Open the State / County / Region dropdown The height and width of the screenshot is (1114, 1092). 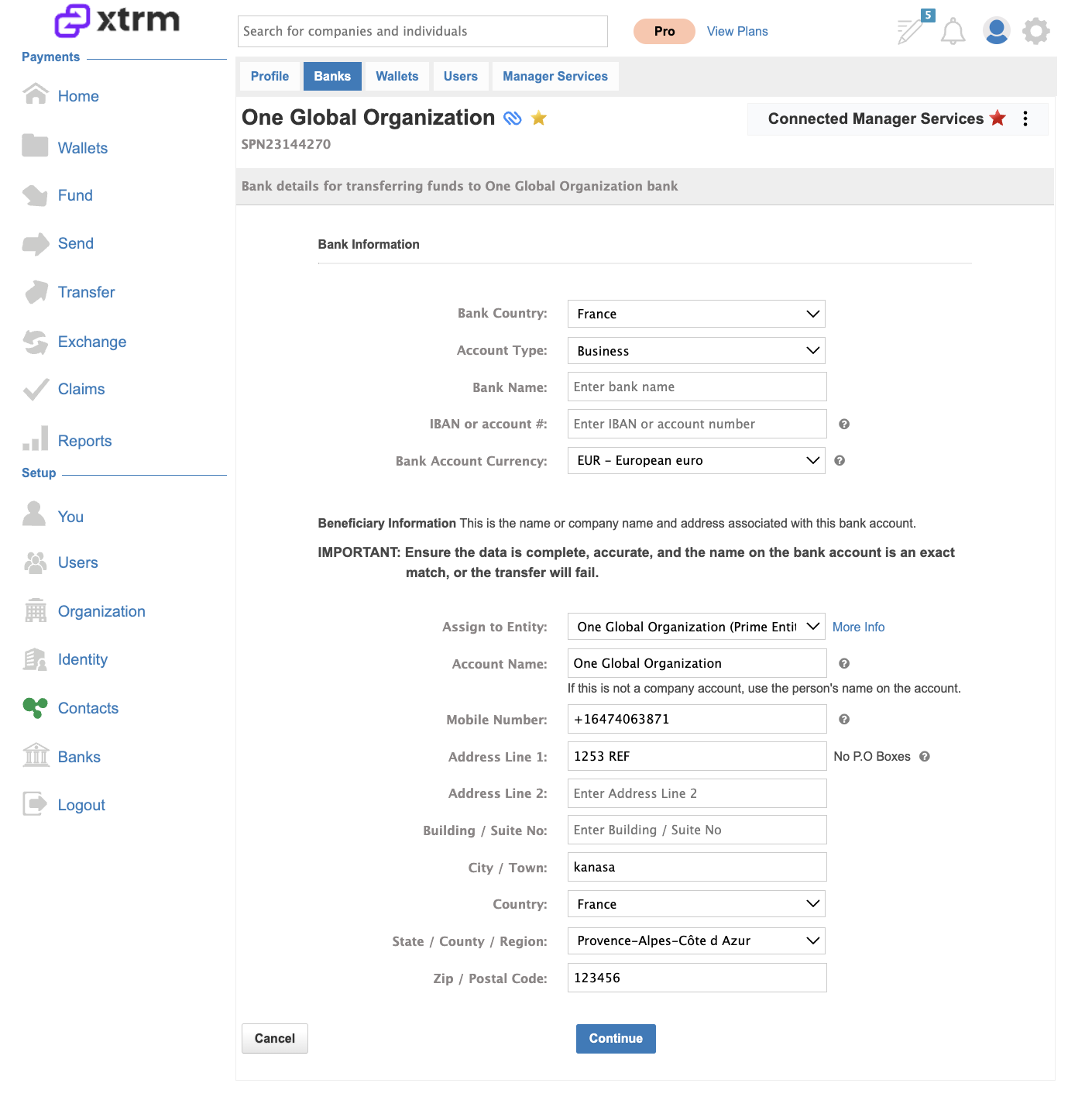point(696,940)
